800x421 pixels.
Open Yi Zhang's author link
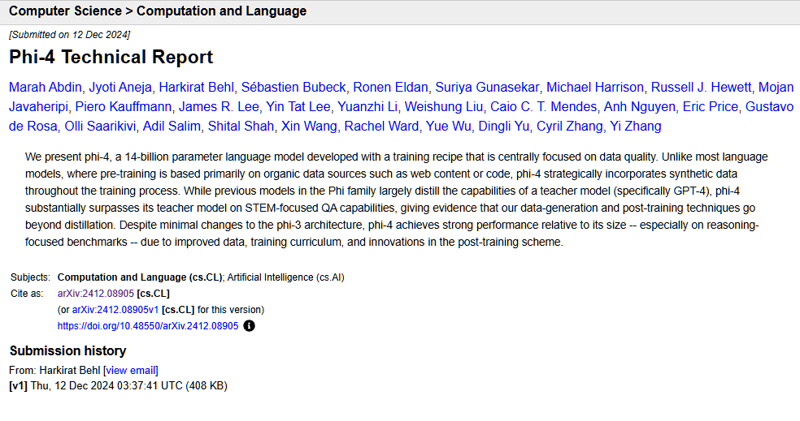pos(635,126)
